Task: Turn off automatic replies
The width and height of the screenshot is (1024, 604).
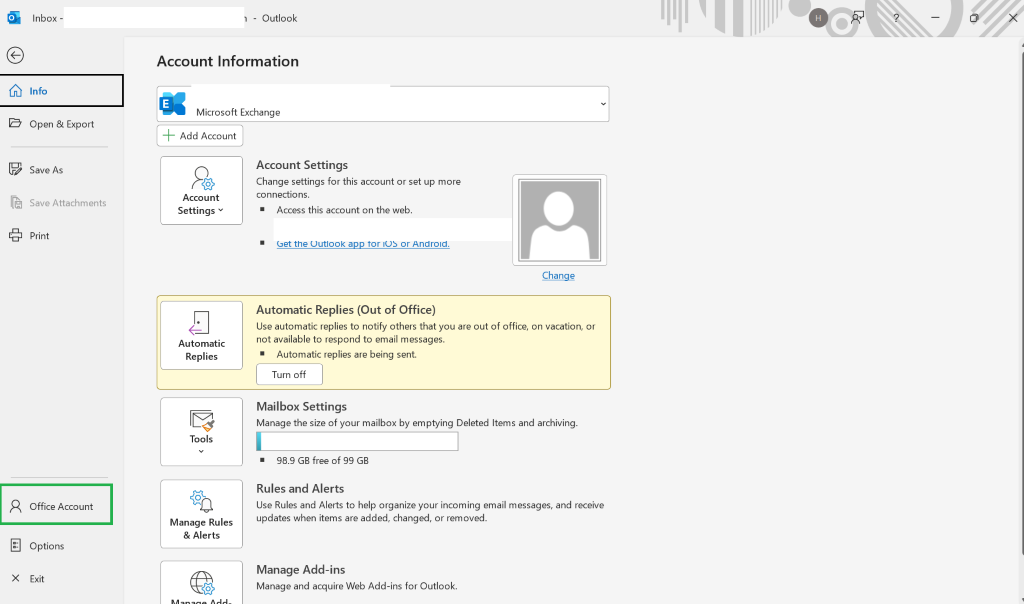Action: click(x=289, y=374)
